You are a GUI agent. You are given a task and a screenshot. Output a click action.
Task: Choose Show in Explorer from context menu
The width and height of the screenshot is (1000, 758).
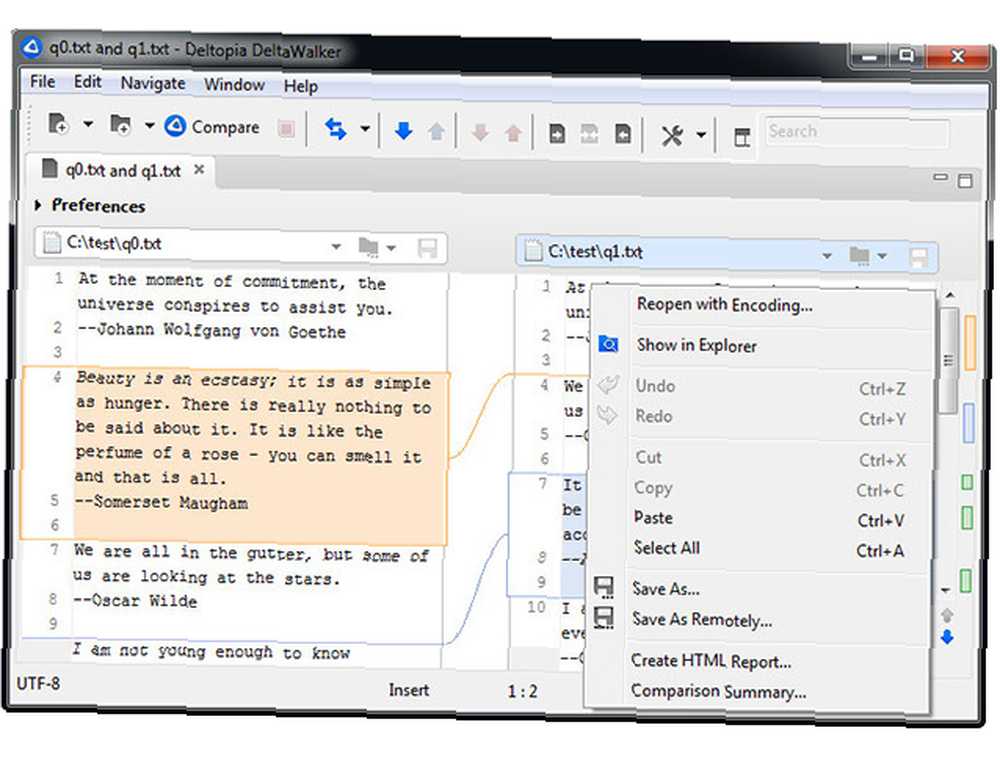coord(762,346)
